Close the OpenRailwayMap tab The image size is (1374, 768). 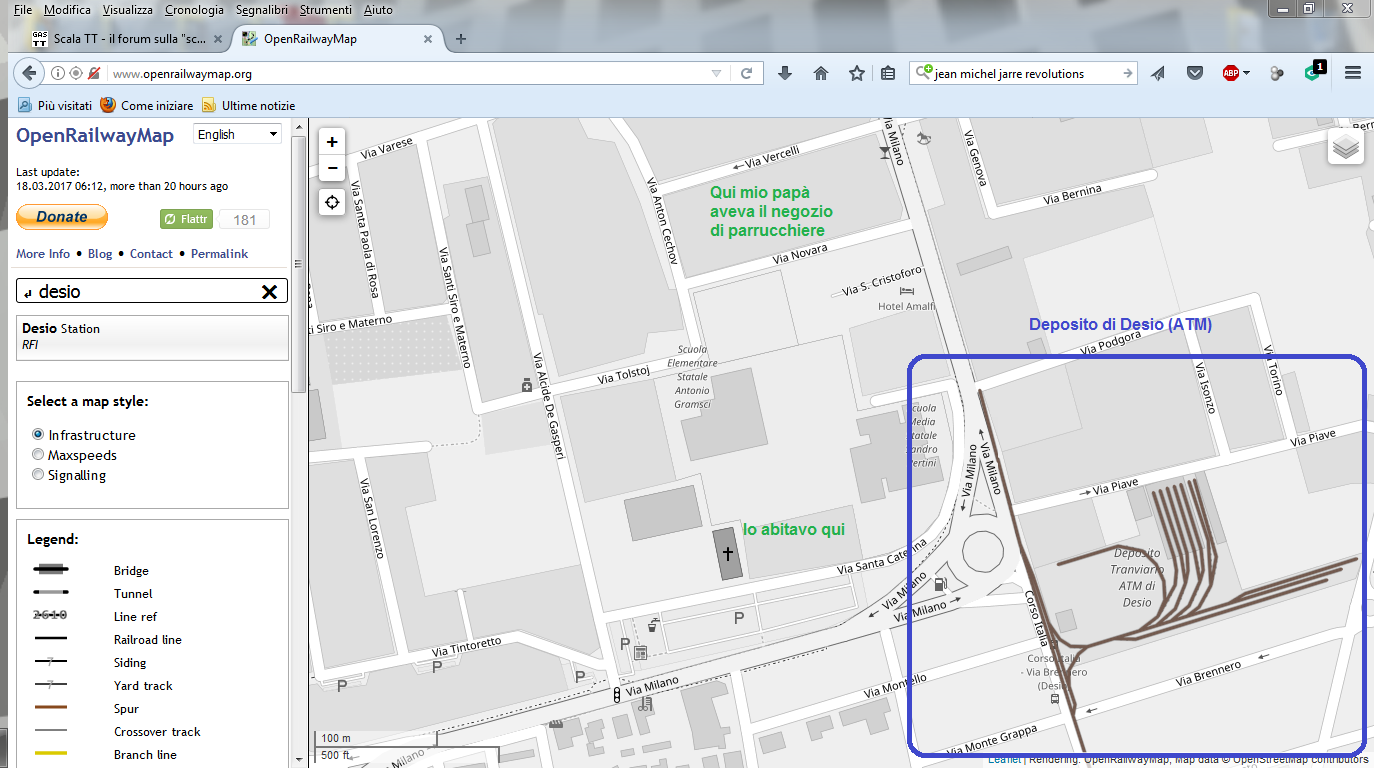pos(428,39)
